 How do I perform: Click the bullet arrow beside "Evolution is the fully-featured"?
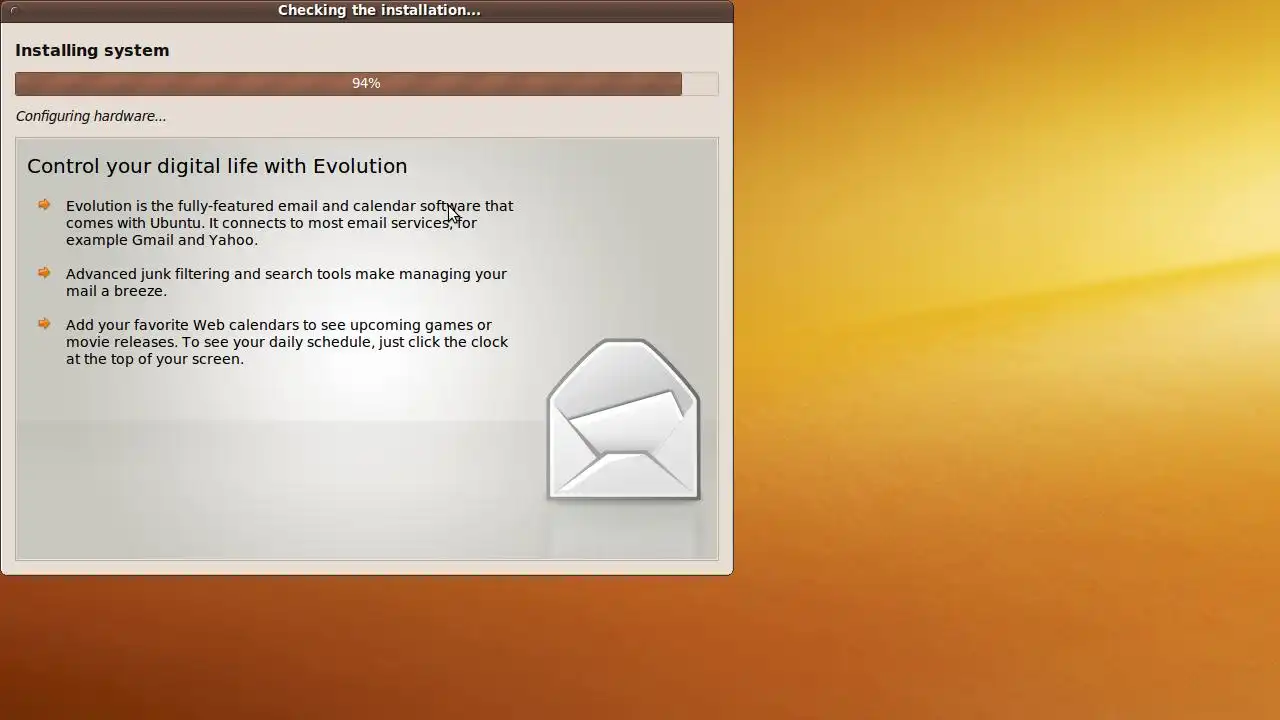click(44, 205)
